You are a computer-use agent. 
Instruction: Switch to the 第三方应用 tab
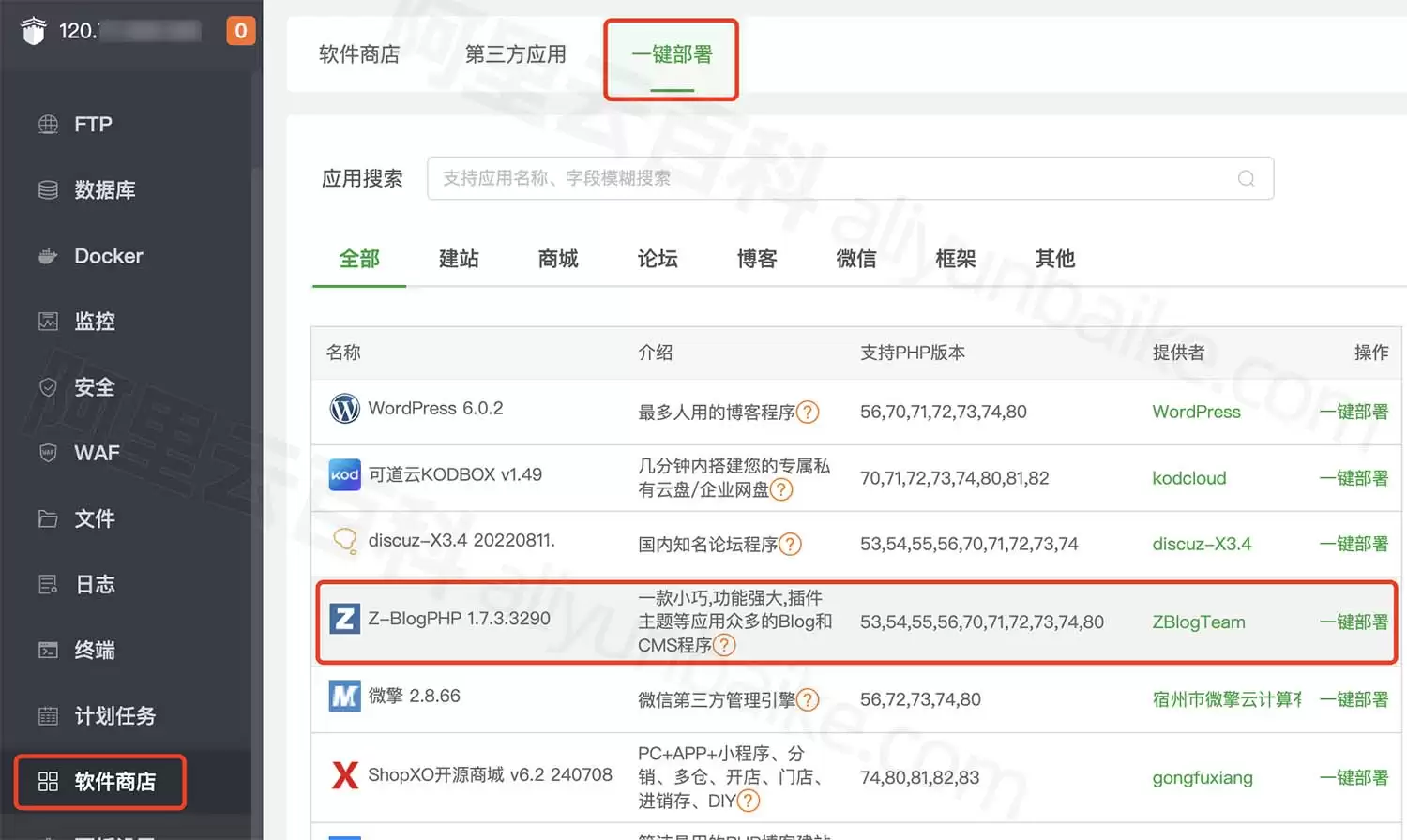516,54
